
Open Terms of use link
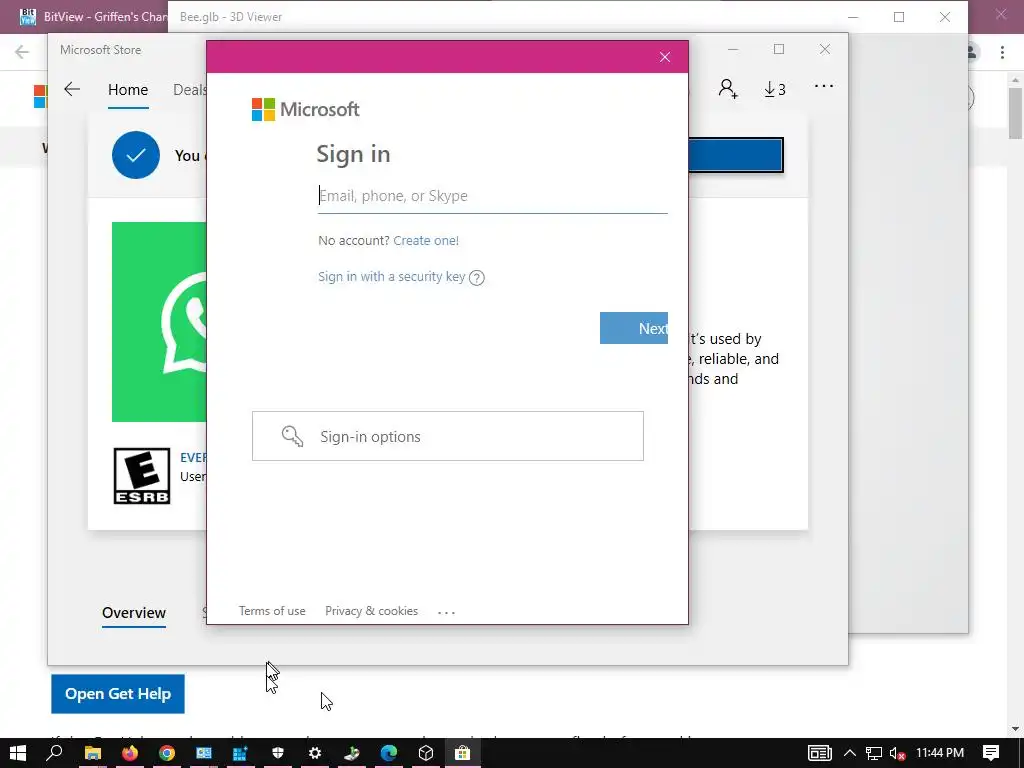pos(272,611)
